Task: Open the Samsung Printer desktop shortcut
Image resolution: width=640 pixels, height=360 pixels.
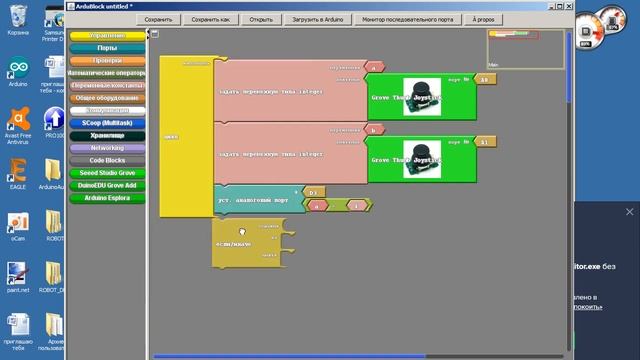Action: [x=54, y=24]
